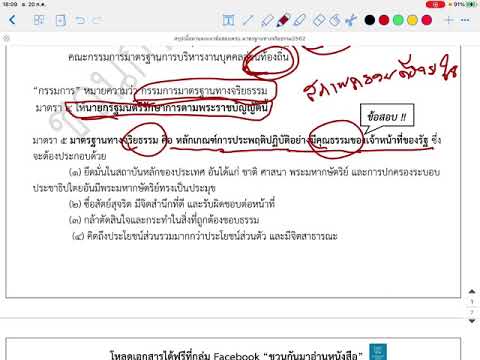Tap the page number indicator between arrows
The width and height of the screenshot is (480, 360).
click(x=472, y=306)
